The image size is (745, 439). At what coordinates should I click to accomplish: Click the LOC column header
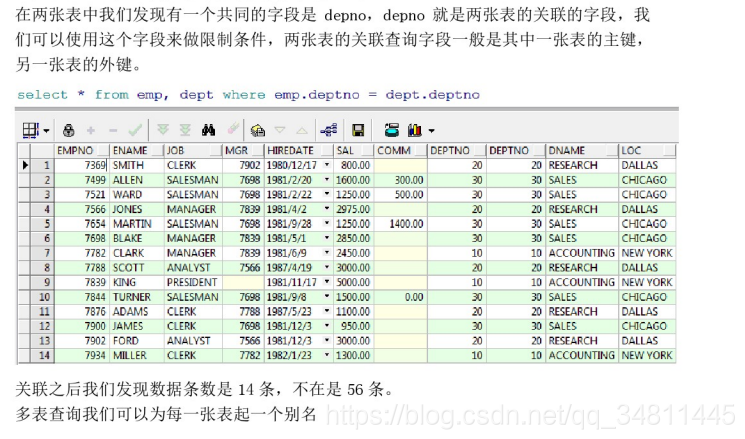(x=647, y=151)
